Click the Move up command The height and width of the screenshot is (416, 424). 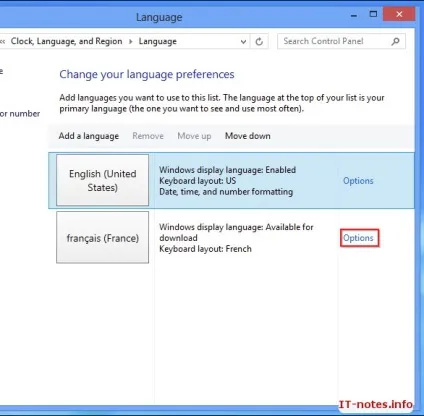194,136
